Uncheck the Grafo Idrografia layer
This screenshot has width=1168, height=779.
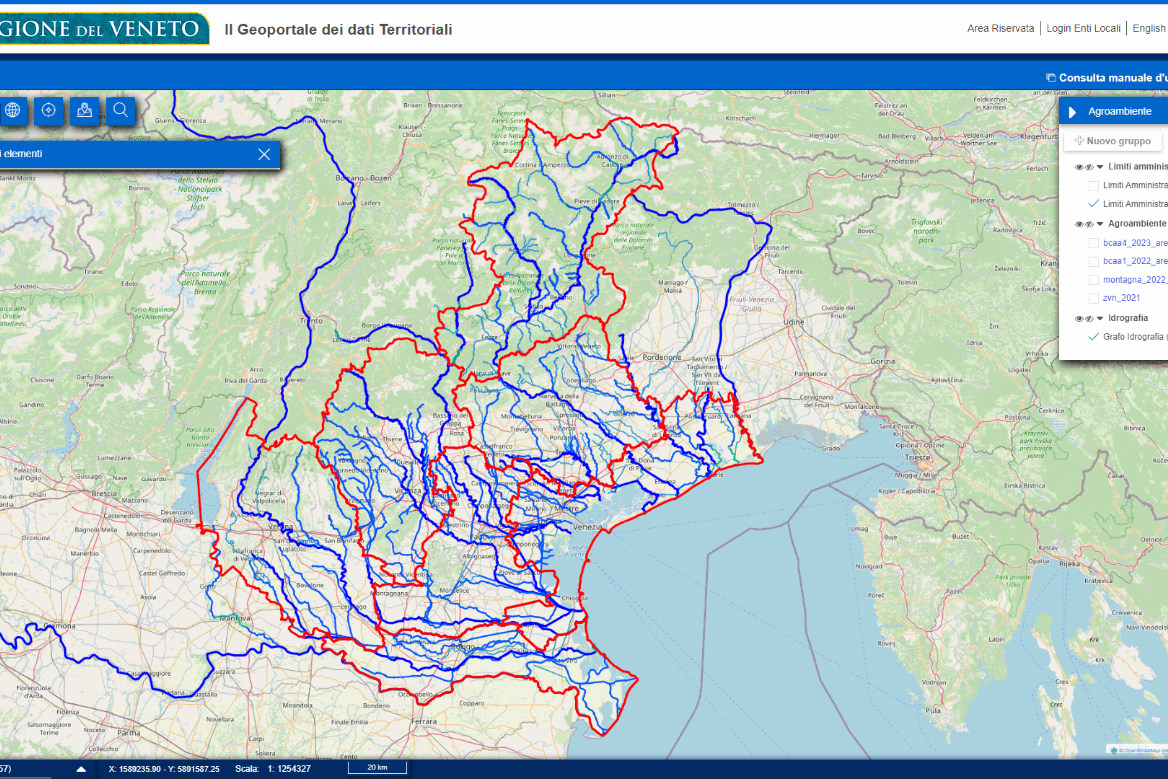click(x=1093, y=337)
